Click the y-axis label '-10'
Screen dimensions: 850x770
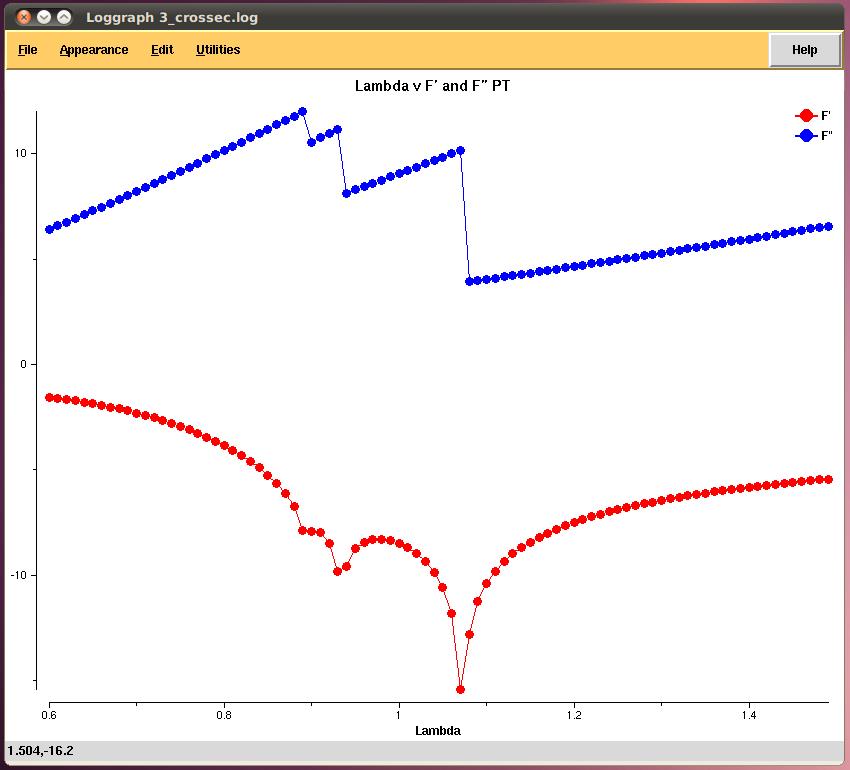pyautogui.click(x=18, y=575)
